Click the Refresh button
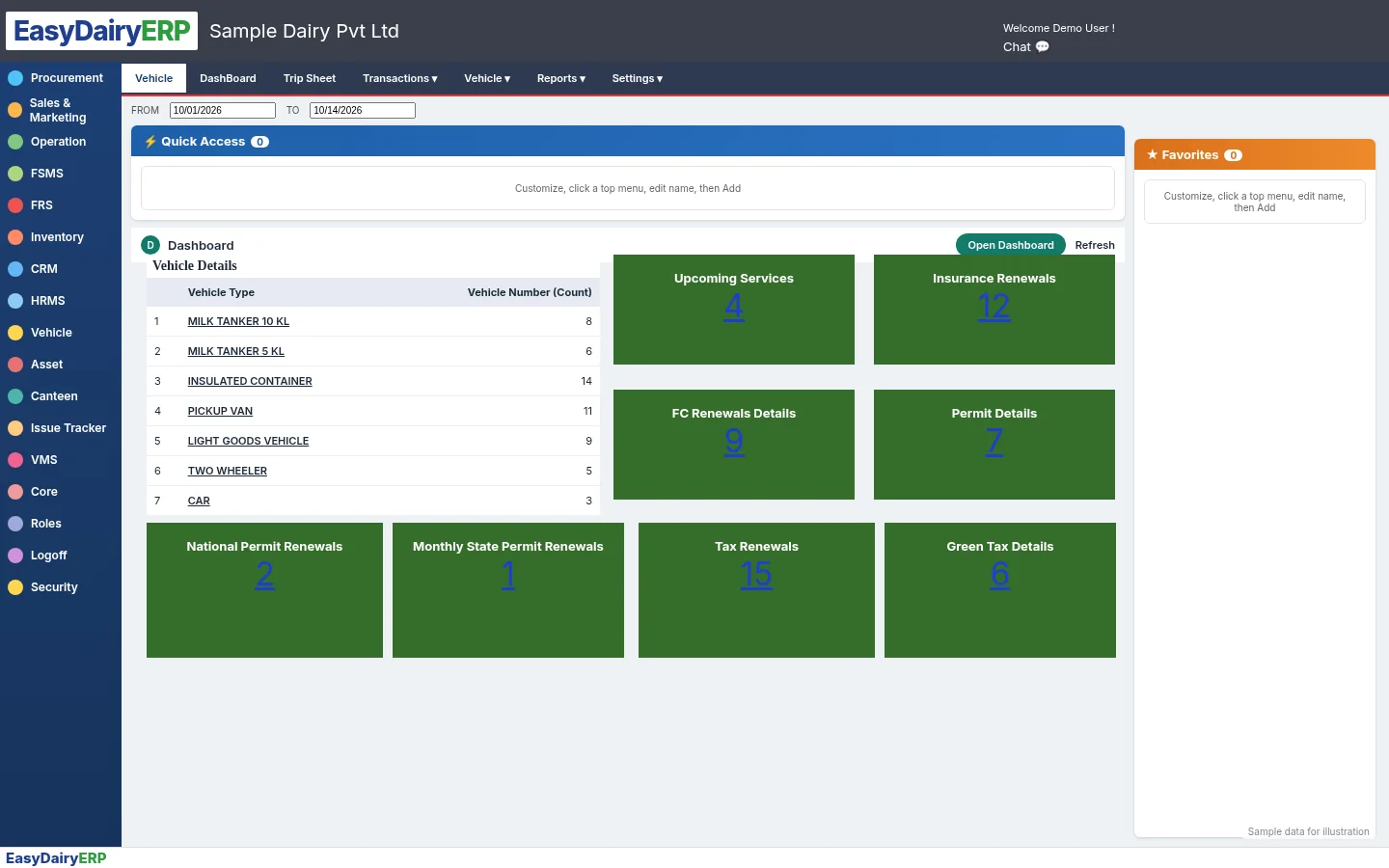Screen dimensions: 1389x868 1095,245
